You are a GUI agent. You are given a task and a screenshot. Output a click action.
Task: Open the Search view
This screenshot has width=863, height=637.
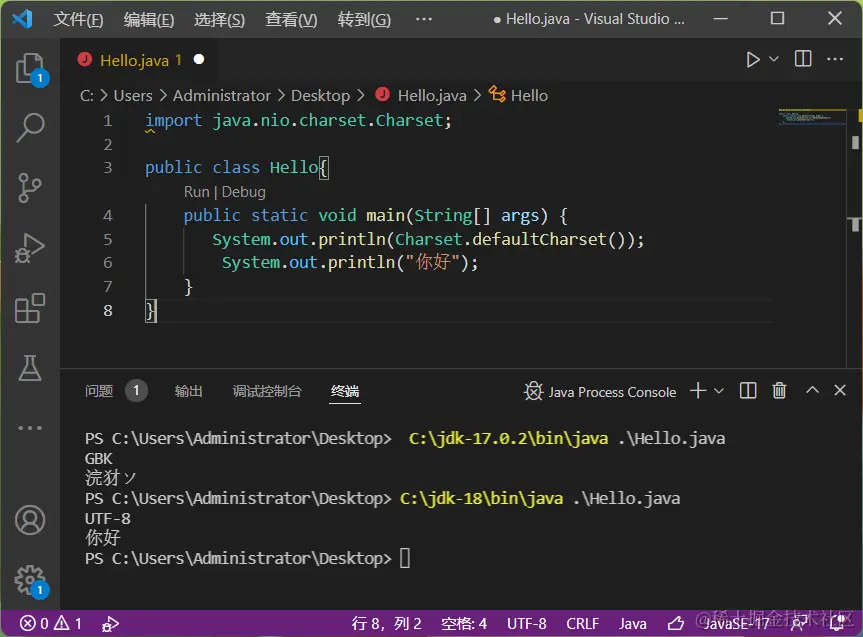tap(30, 128)
